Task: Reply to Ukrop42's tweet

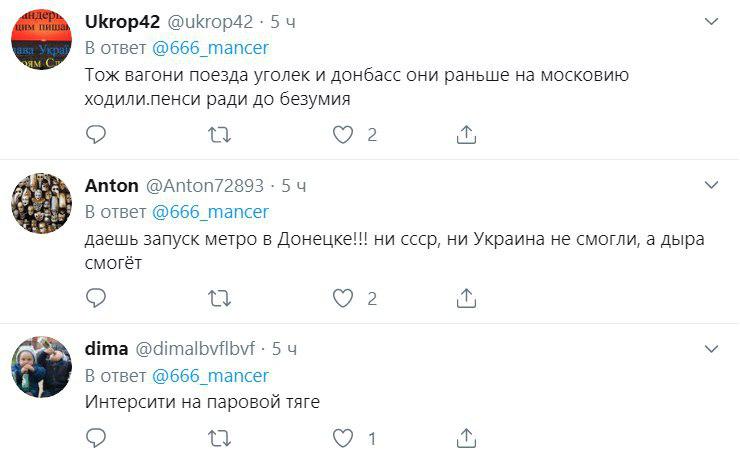Action: 96,134
